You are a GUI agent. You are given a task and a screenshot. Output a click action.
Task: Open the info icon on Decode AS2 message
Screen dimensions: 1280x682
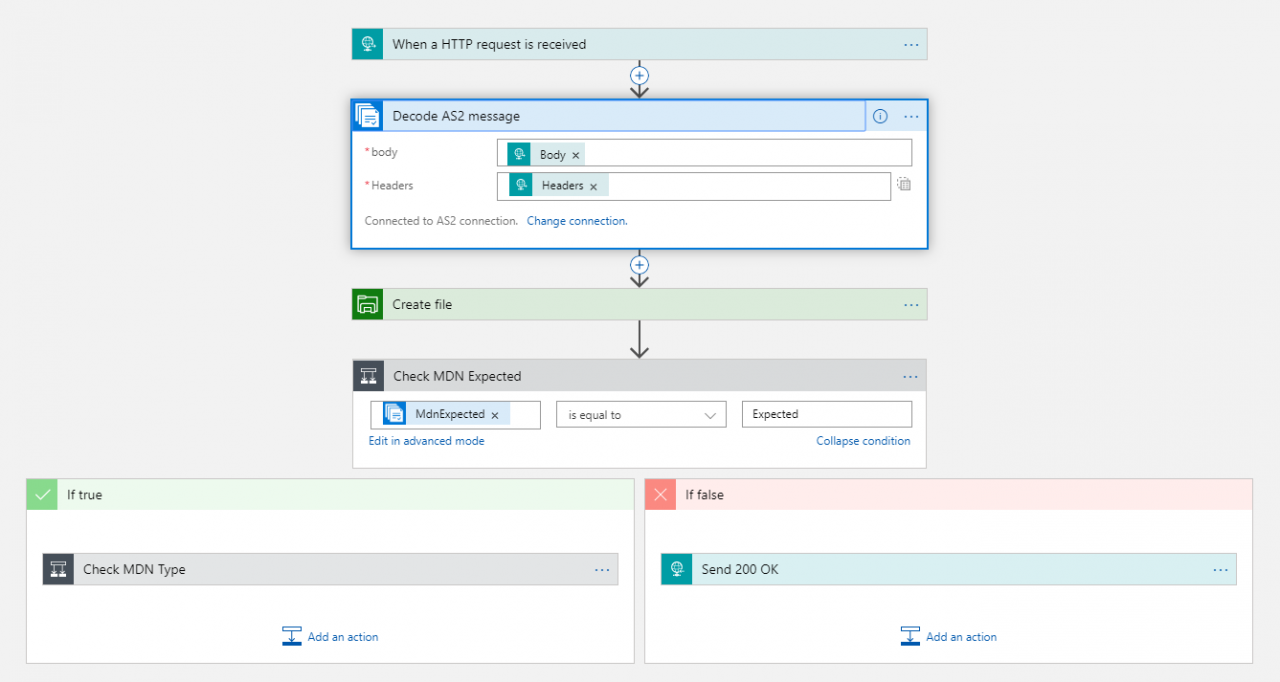(x=878, y=116)
